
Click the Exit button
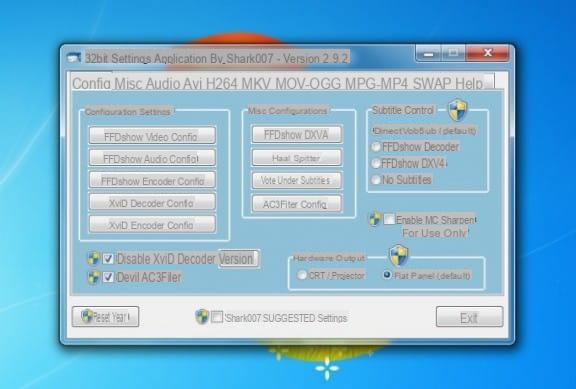(469, 317)
